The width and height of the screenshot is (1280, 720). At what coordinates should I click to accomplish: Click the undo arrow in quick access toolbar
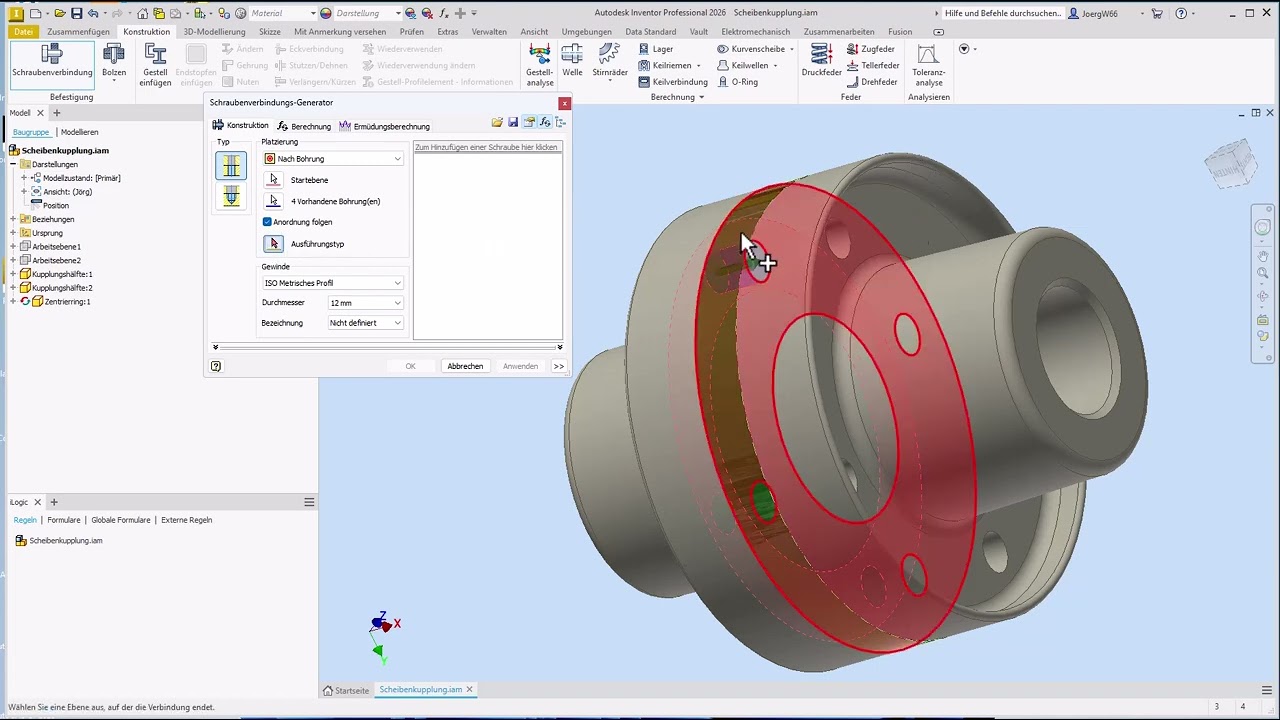(93, 13)
